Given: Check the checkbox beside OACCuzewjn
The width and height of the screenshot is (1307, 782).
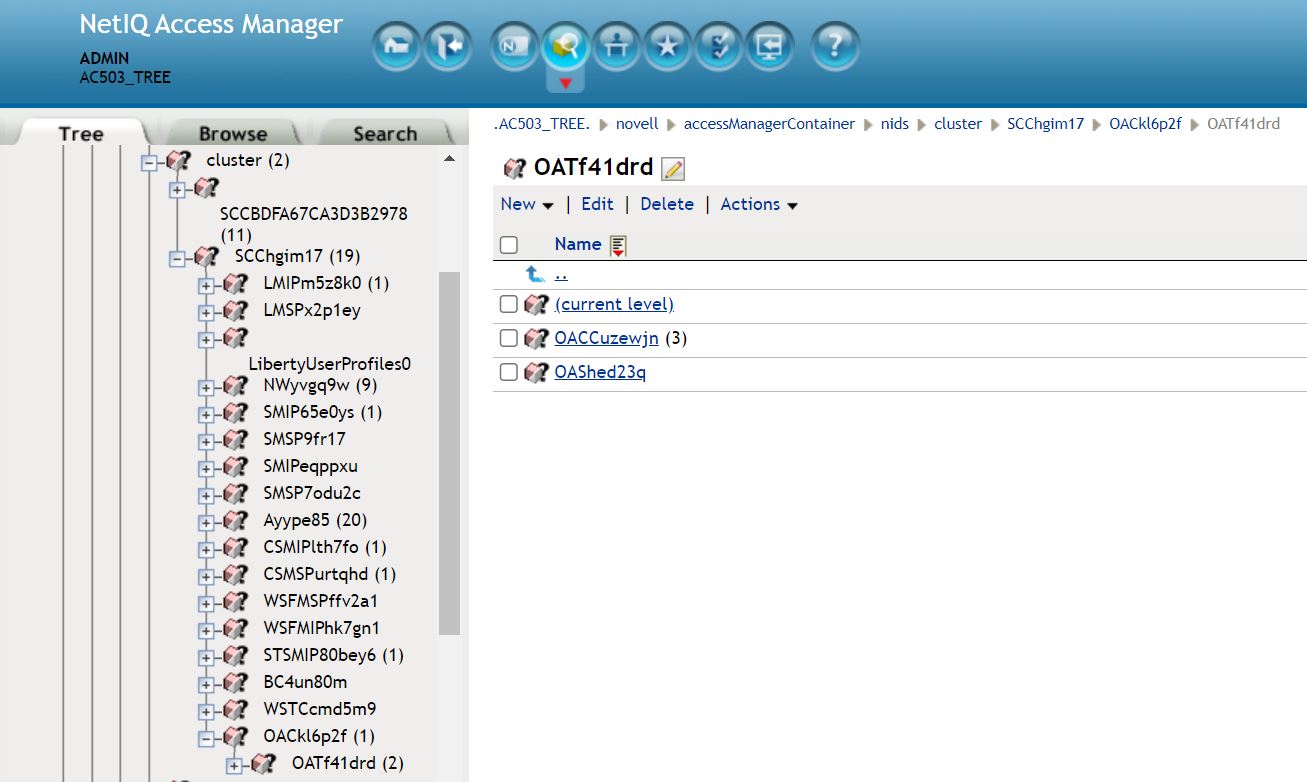Looking at the screenshot, I should [x=508, y=338].
